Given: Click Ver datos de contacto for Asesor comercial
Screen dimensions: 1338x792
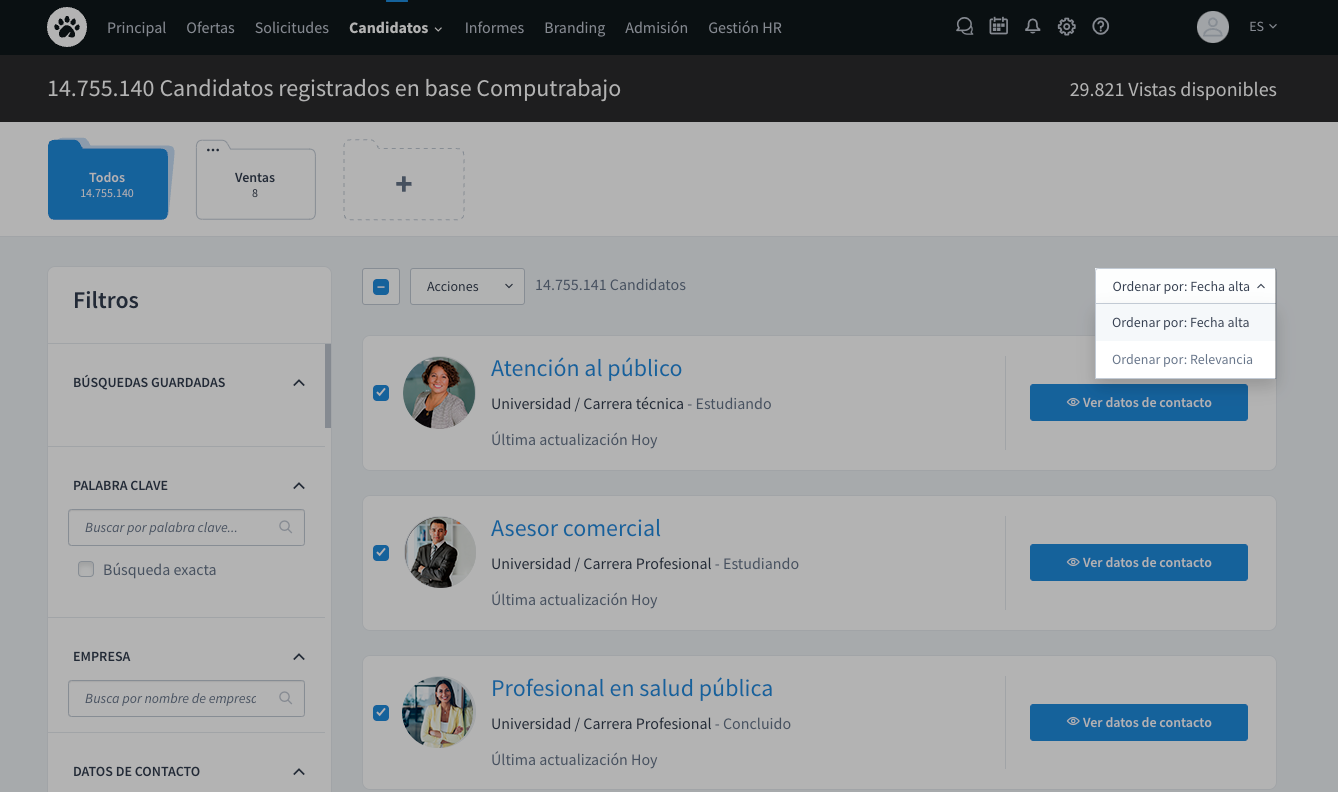Looking at the screenshot, I should (1138, 562).
